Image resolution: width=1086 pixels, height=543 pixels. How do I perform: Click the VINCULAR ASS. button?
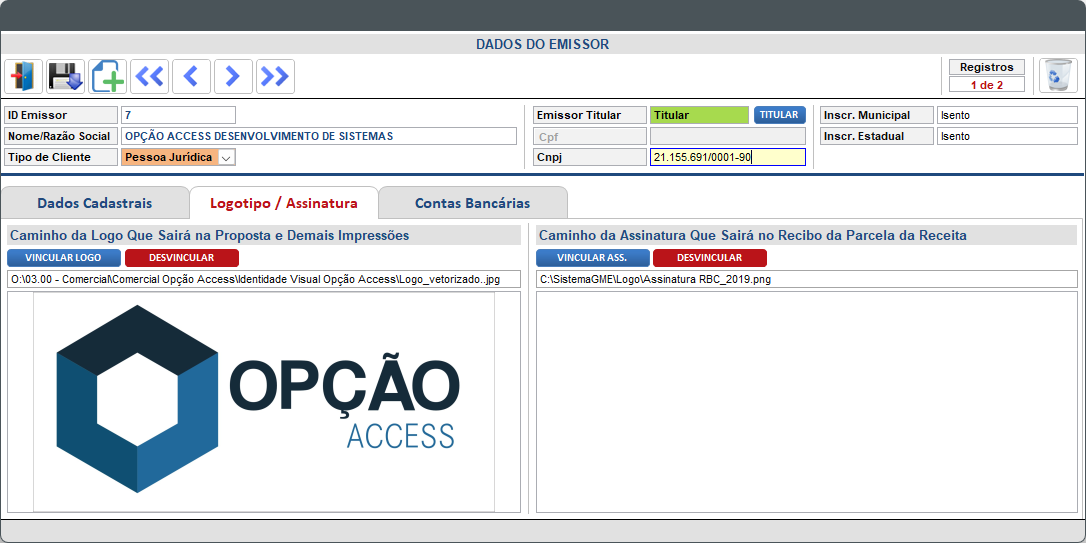(x=593, y=258)
